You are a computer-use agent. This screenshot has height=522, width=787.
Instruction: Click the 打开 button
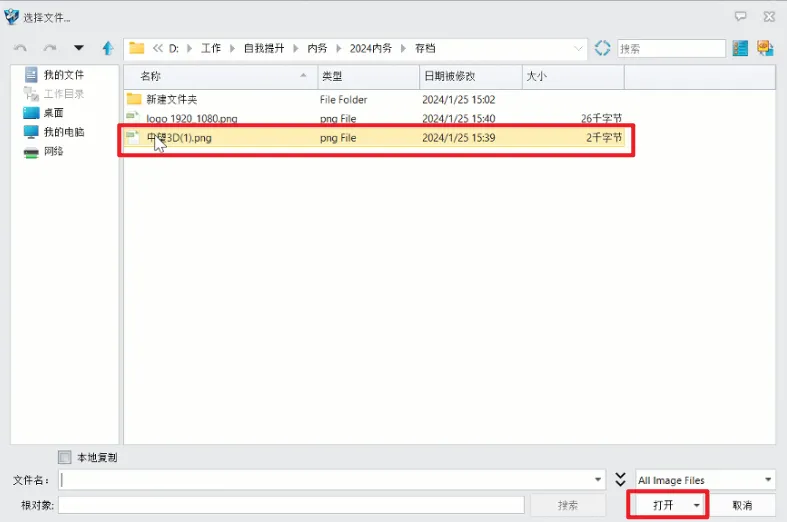tap(663, 505)
